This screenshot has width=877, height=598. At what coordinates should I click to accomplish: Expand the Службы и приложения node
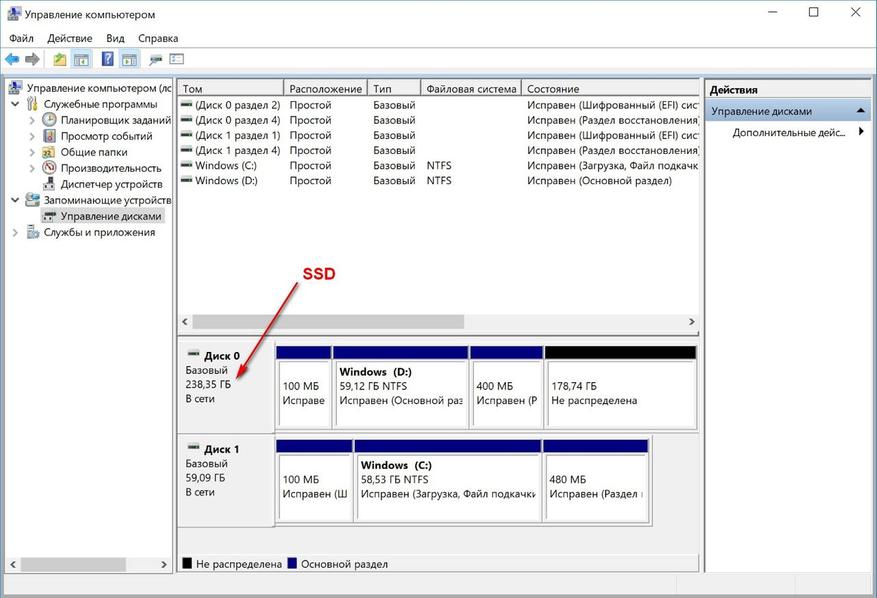pyautogui.click(x=15, y=233)
